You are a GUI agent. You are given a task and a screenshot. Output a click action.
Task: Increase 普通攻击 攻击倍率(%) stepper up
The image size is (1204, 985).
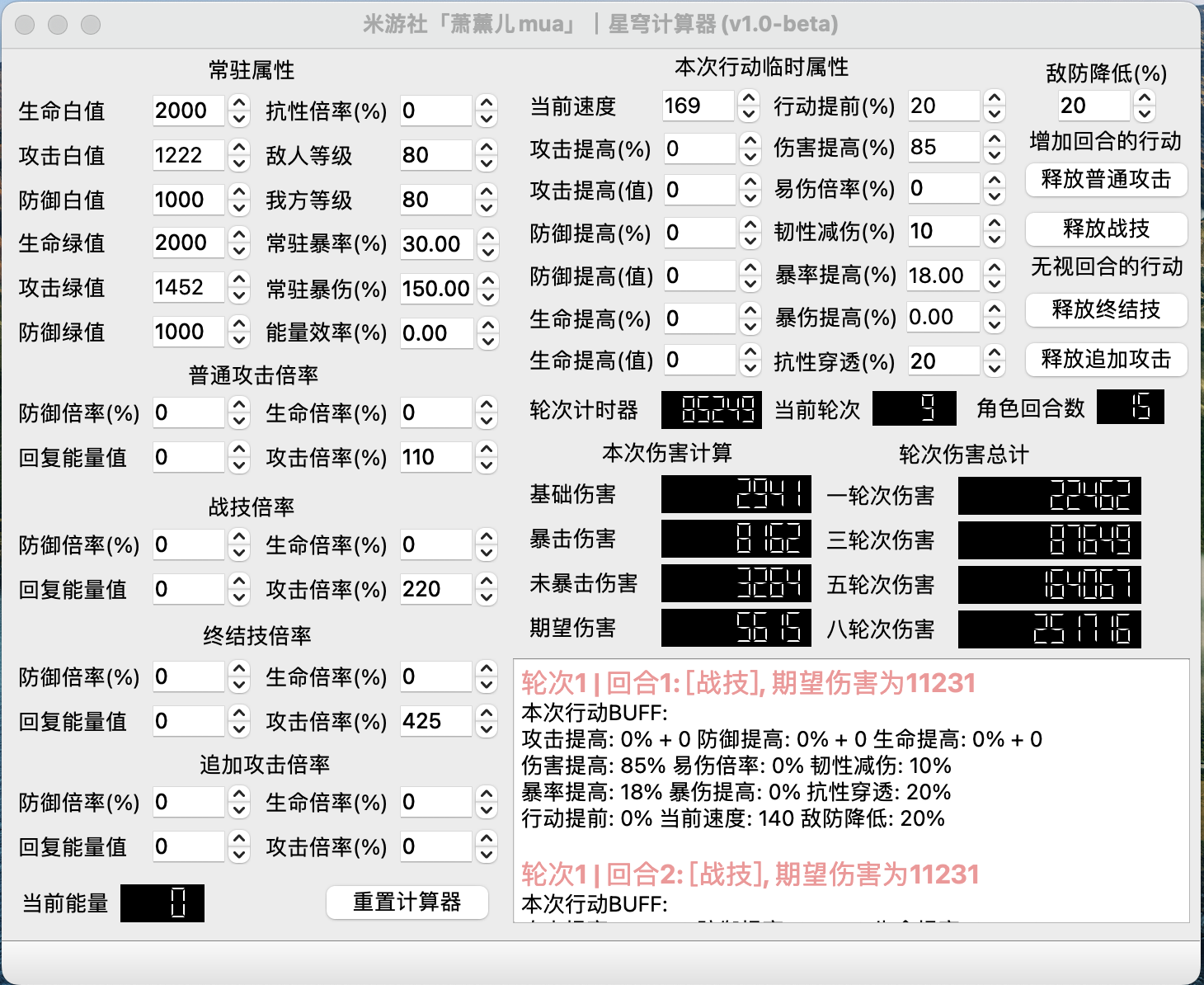point(487,450)
